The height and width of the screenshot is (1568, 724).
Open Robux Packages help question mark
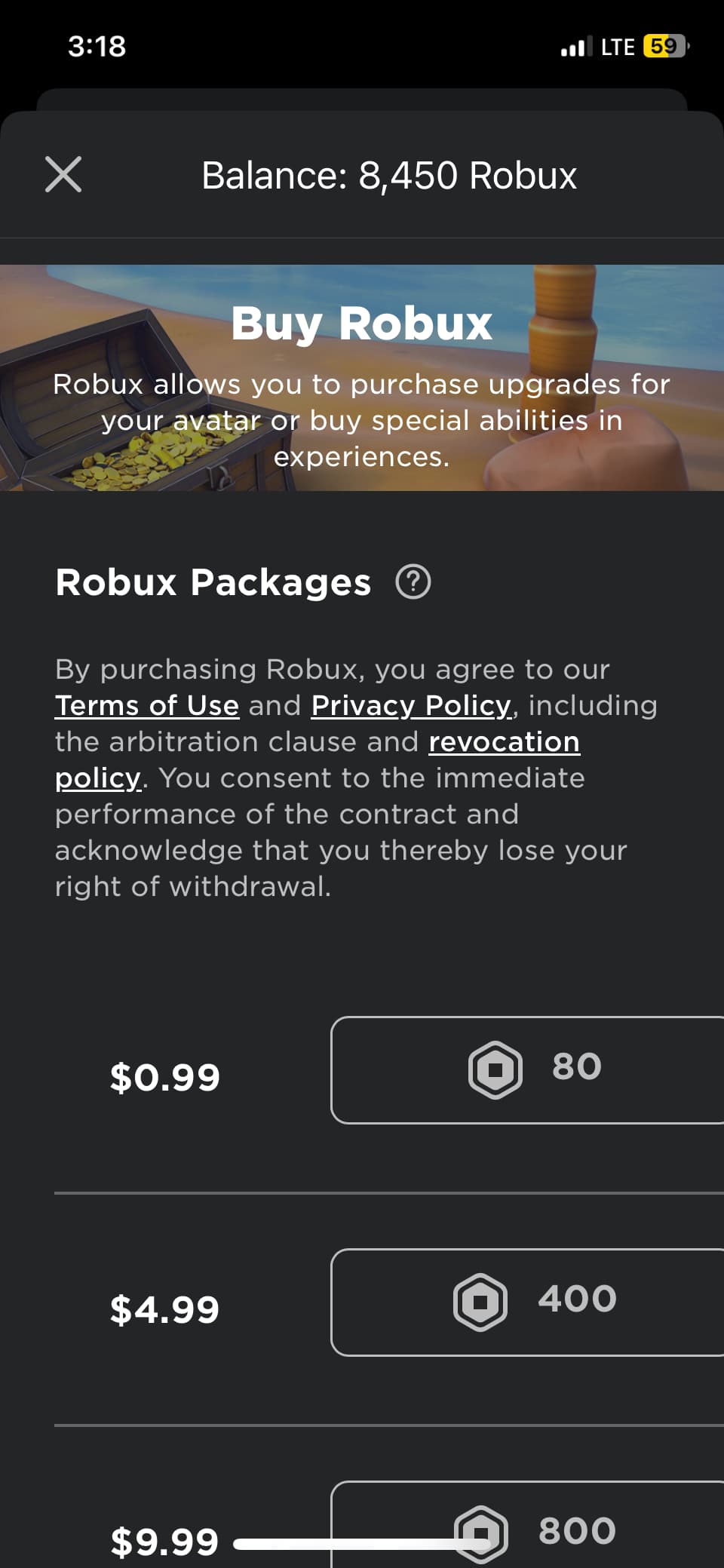[413, 582]
